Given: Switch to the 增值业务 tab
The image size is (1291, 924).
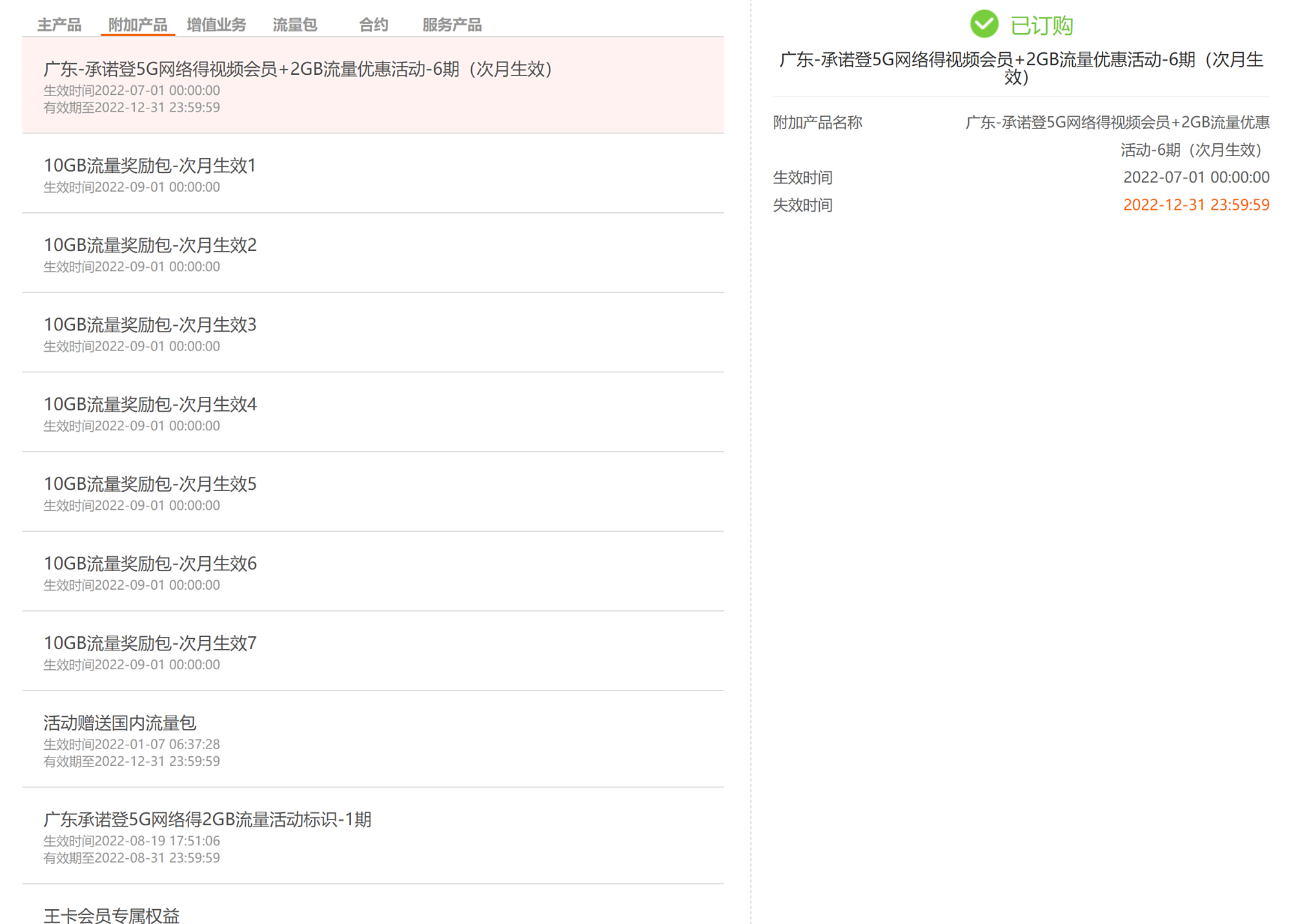Looking at the screenshot, I should tap(216, 24).
